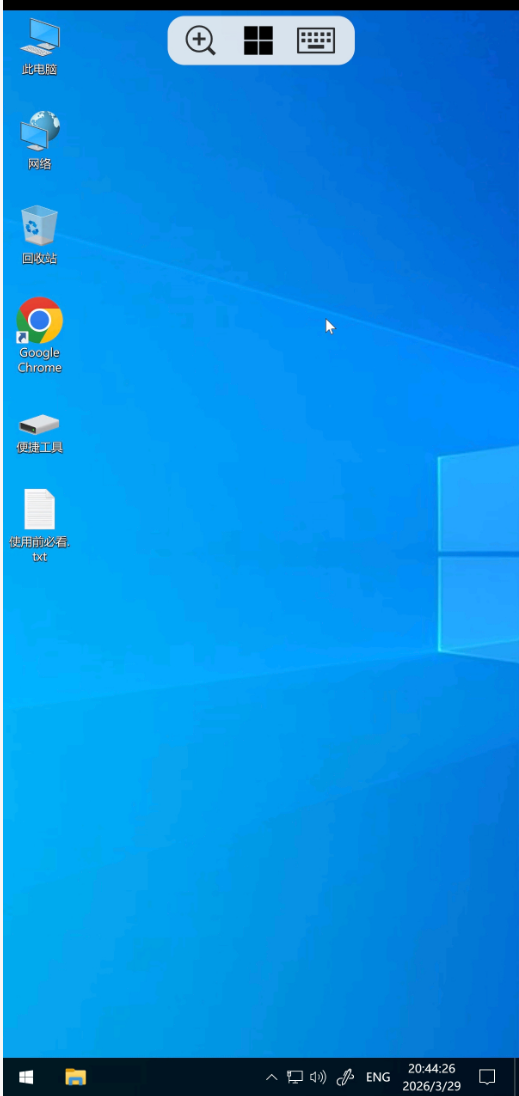The image size is (519, 1096).
Task: Click the pen-shaped tray icon beside ENG
Action: click(345, 1077)
